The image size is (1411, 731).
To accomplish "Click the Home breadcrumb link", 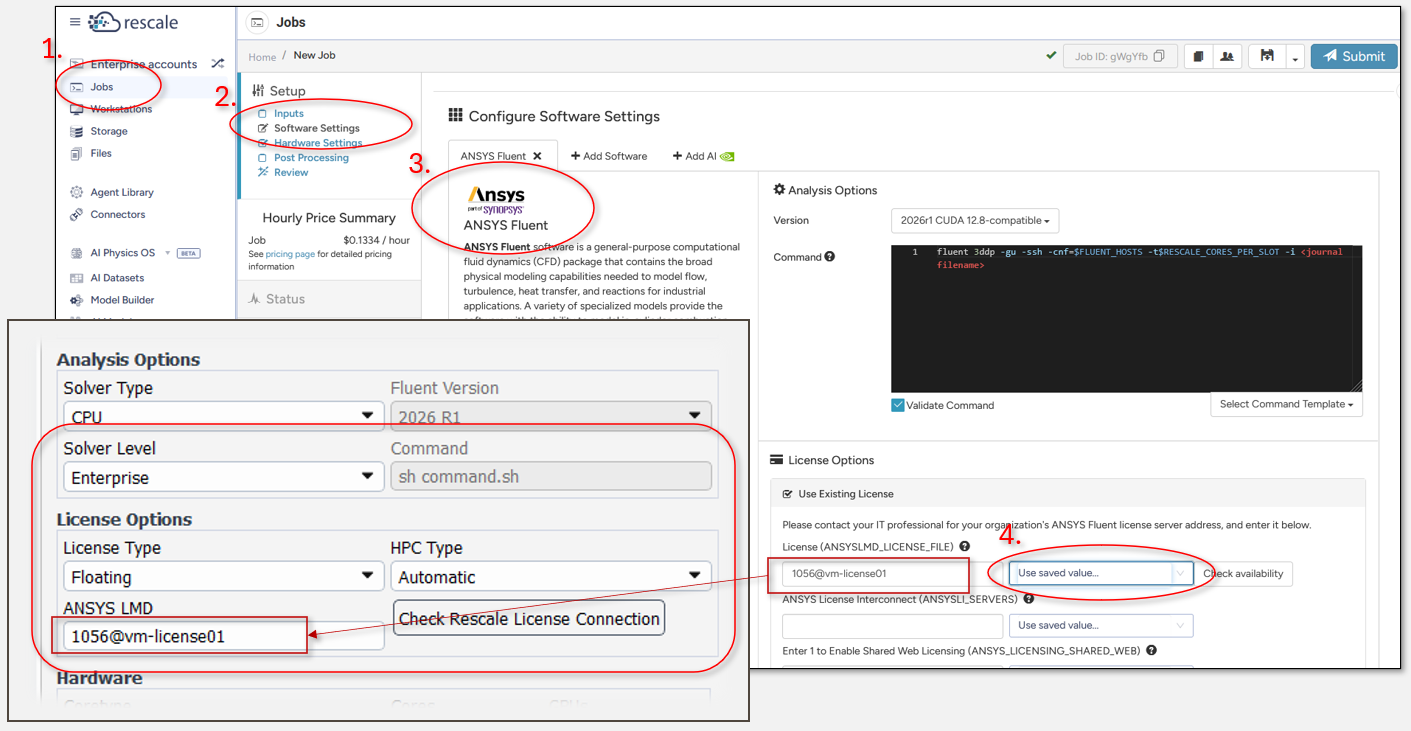I will tap(262, 57).
